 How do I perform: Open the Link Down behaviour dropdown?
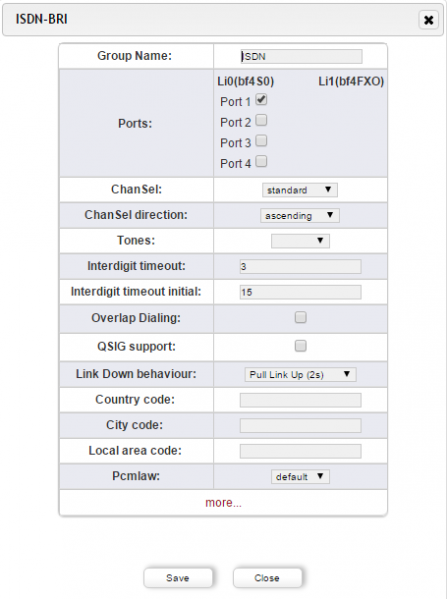[x=300, y=374]
